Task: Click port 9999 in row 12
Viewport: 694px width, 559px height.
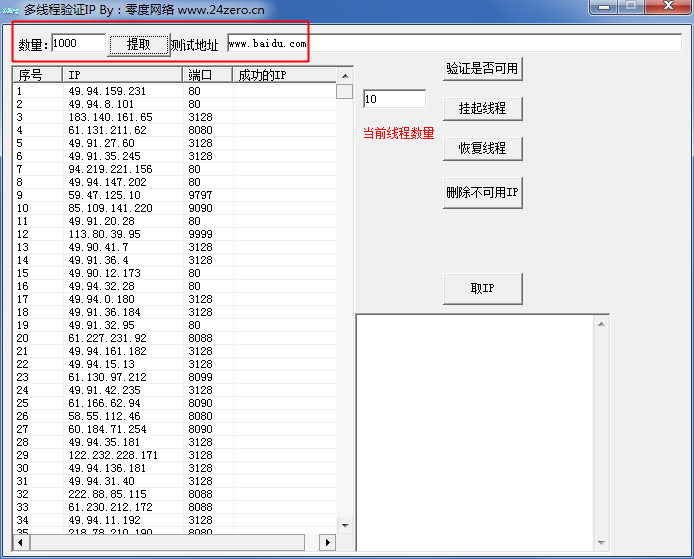Action: click(x=200, y=234)
